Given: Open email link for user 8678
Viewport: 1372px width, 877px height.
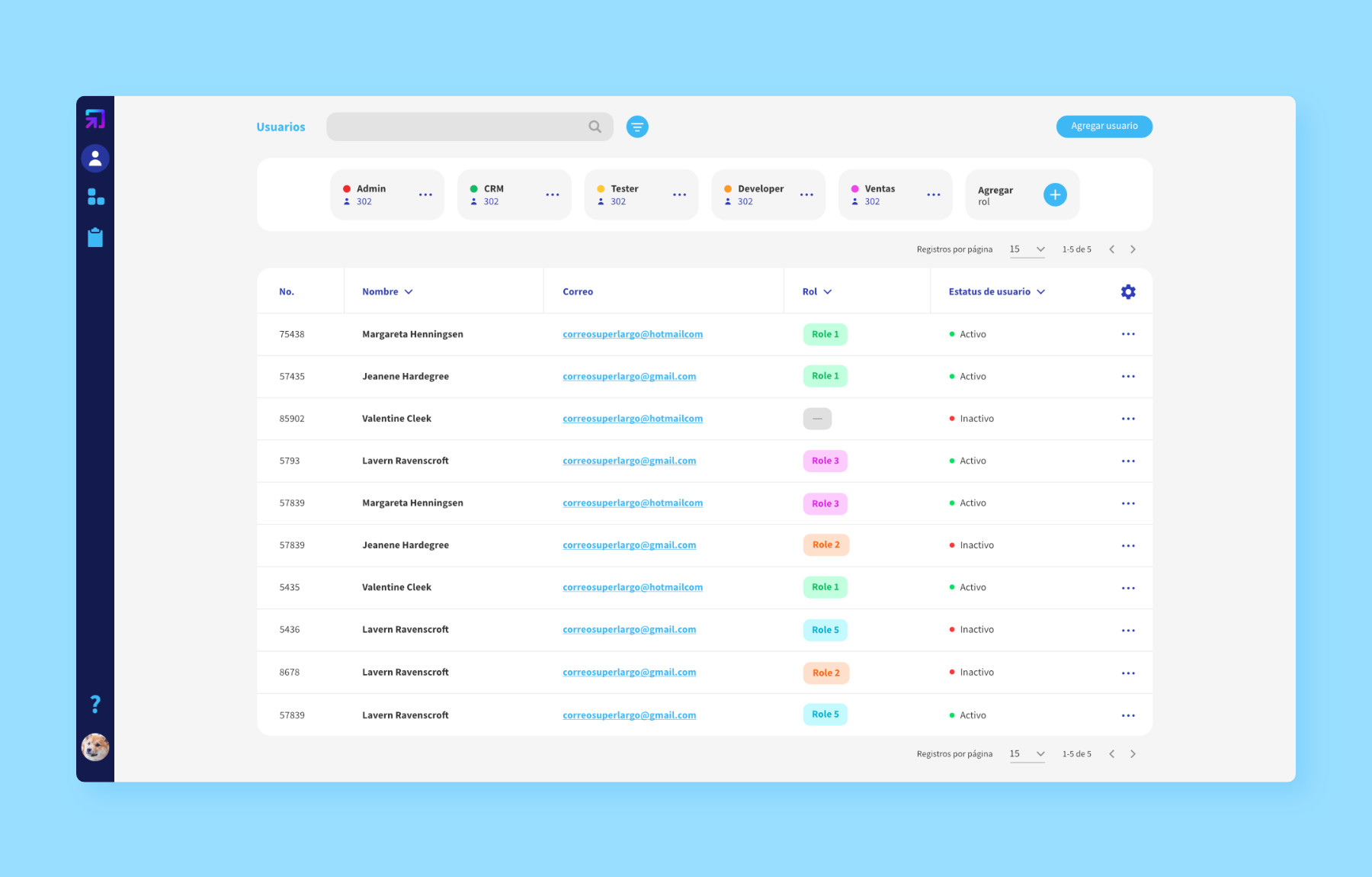Looking at the screenshot, I should [630, 673].
